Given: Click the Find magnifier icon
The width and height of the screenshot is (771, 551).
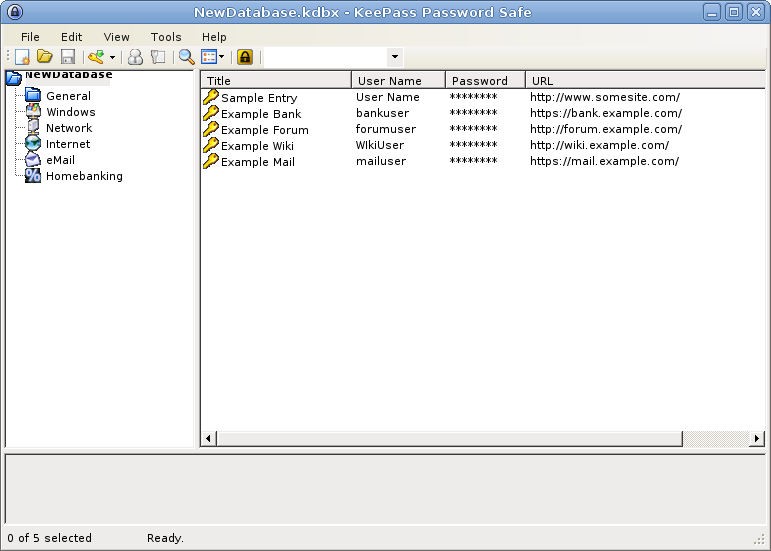Looking at the screenshot, I should [x=186, y=57].
